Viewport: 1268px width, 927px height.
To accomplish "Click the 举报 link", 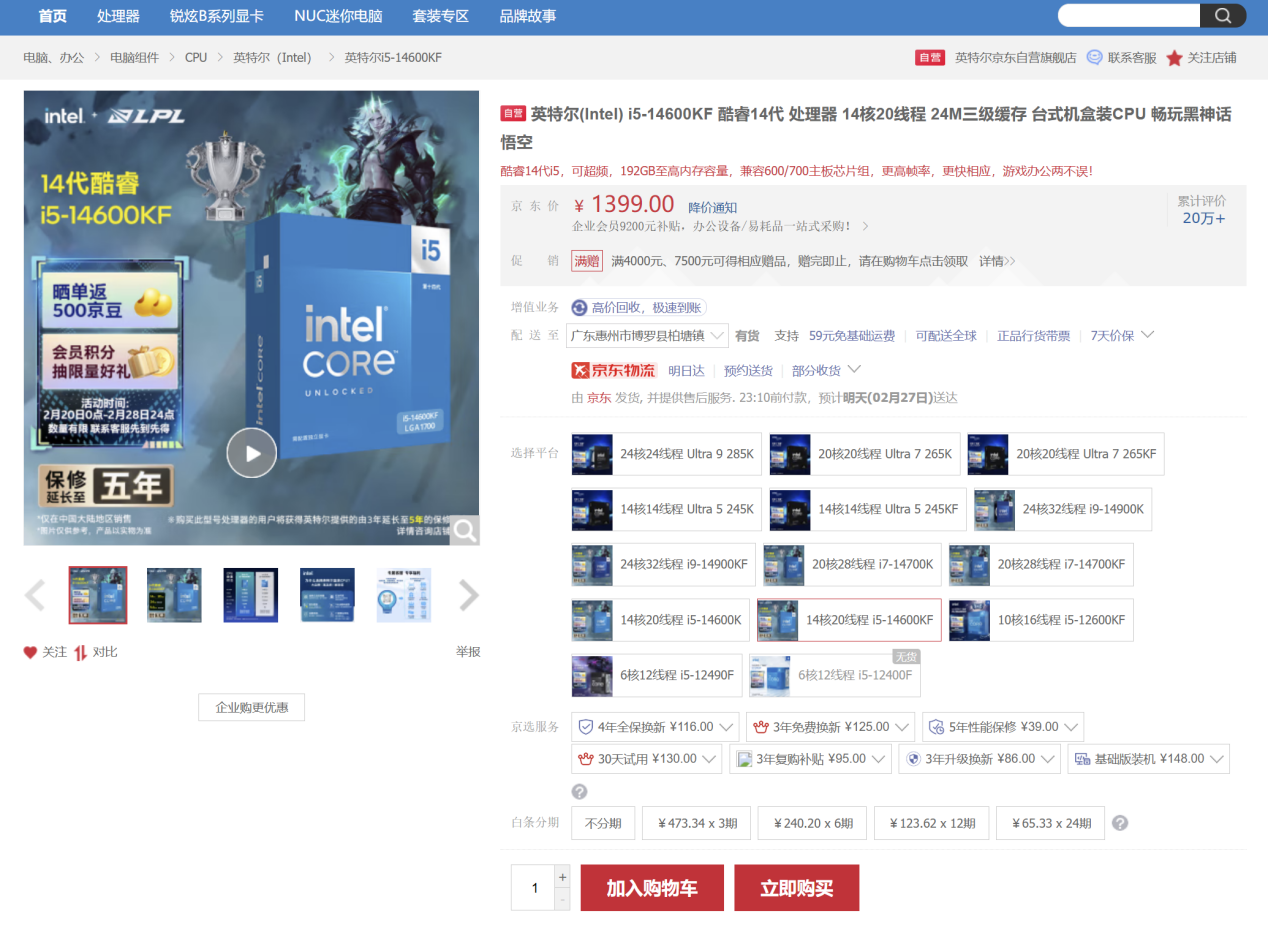I will point(468,652).
